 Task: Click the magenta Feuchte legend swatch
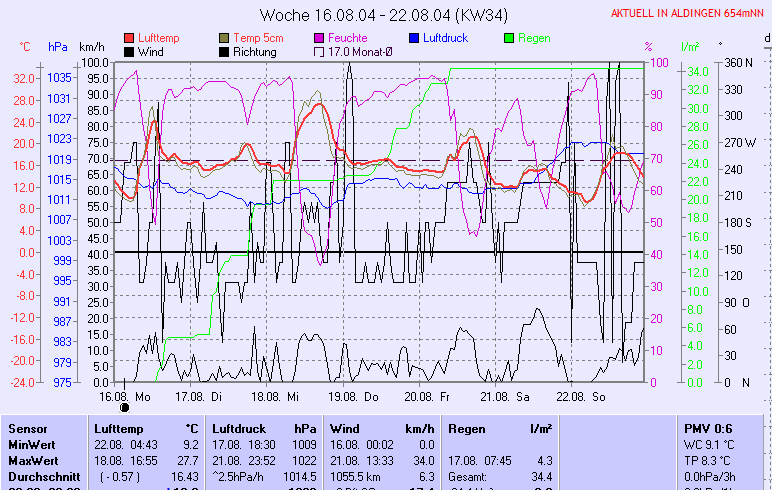(319, 38)
